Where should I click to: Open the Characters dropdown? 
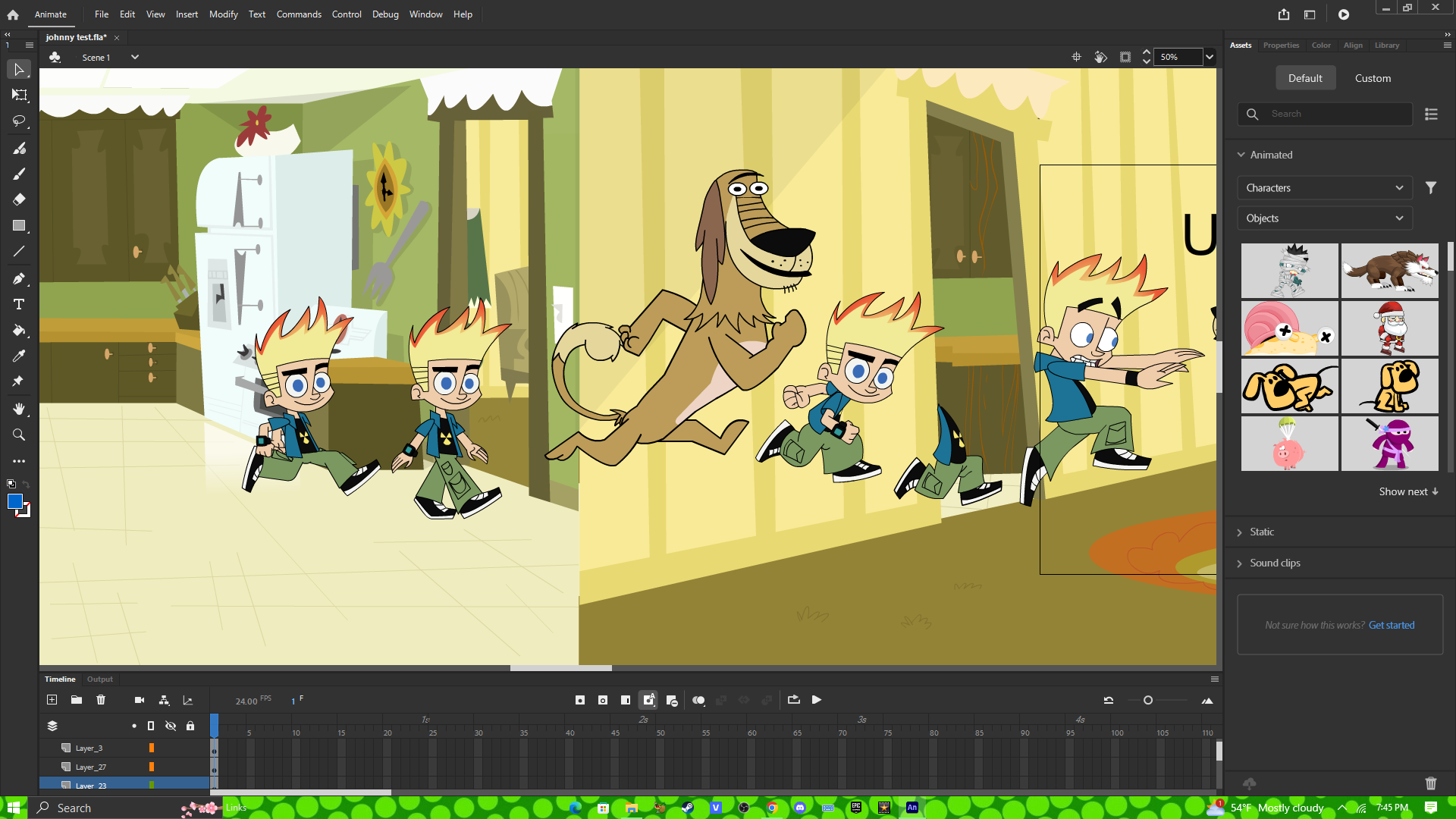tap(1324, 188)
